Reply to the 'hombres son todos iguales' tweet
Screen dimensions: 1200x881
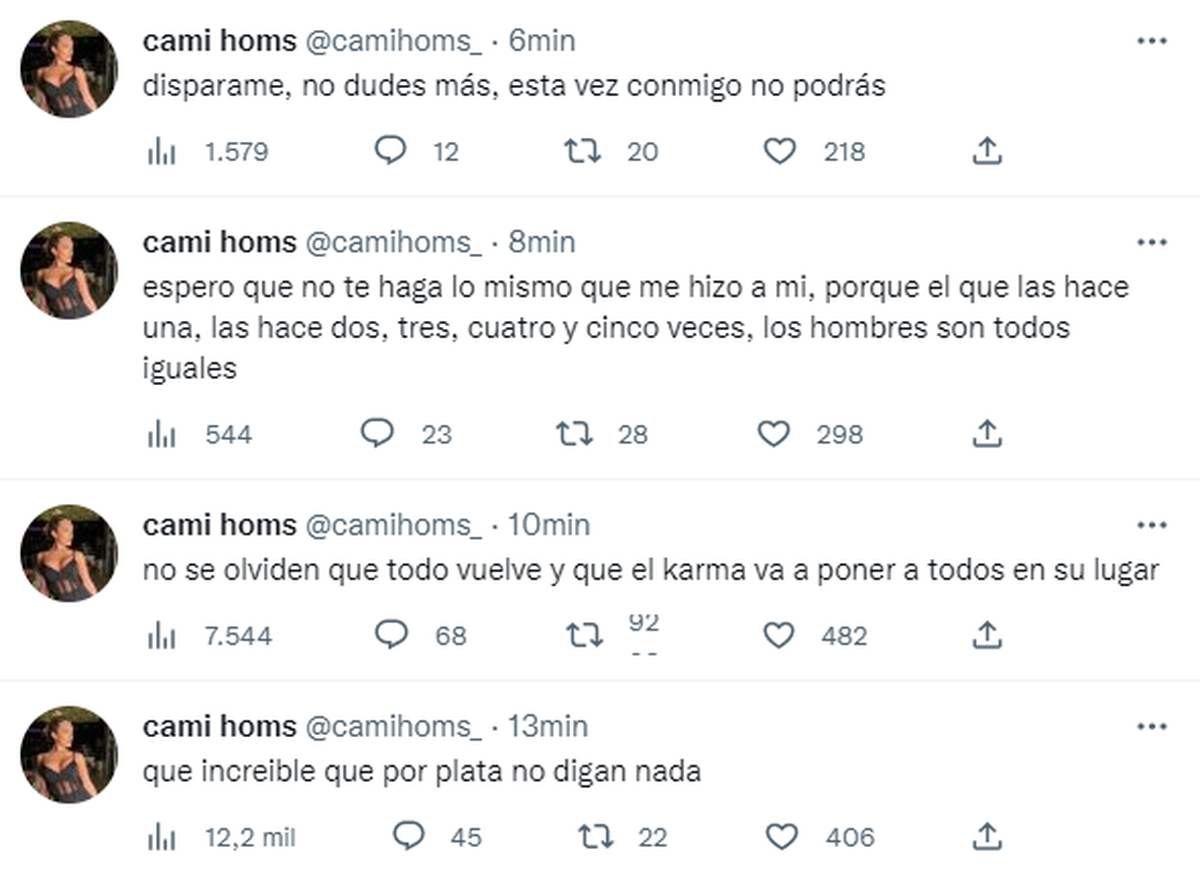click(x=377, y=434)
